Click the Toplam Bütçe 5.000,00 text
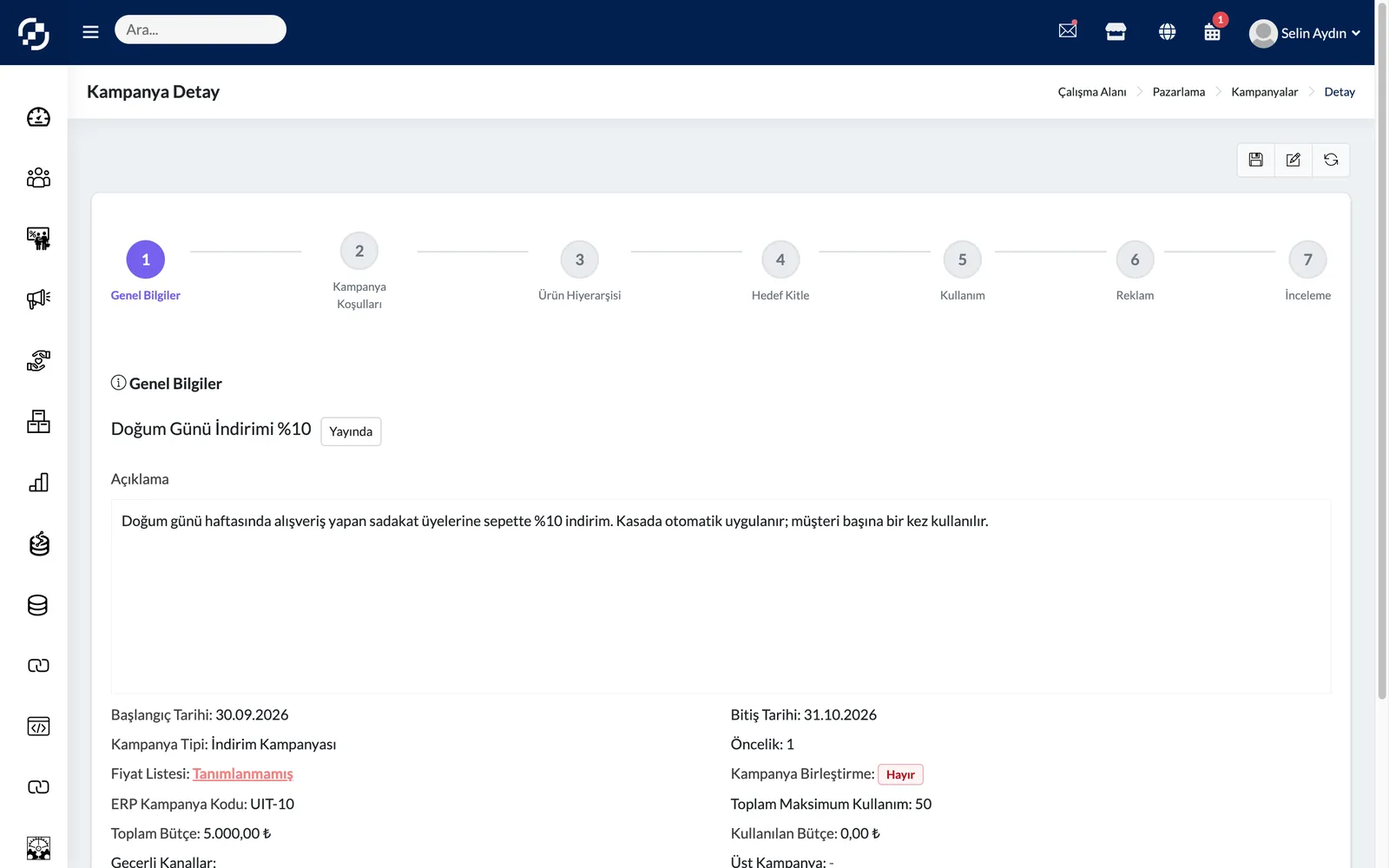This screenshot has height=868, width=1389. pos(191,833)
